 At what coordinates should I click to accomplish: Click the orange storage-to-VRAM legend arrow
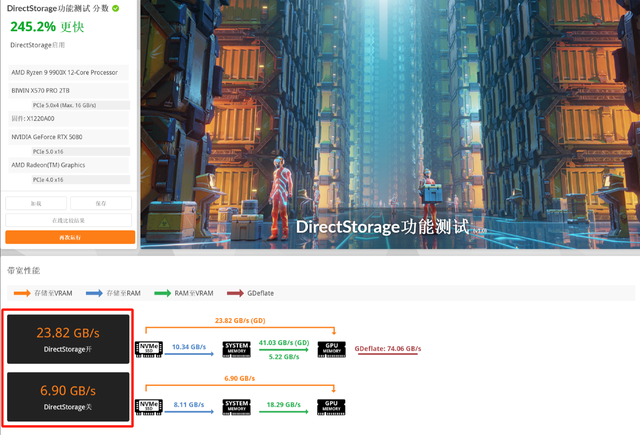click(22, 293)
